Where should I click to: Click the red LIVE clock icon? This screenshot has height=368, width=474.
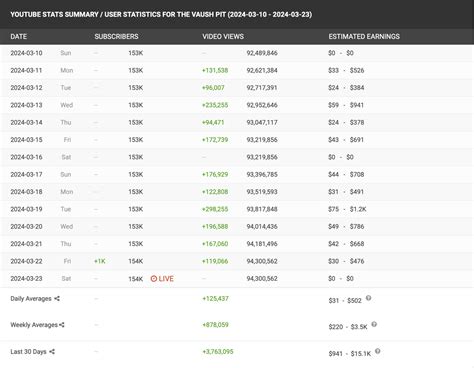coord(154,279)
